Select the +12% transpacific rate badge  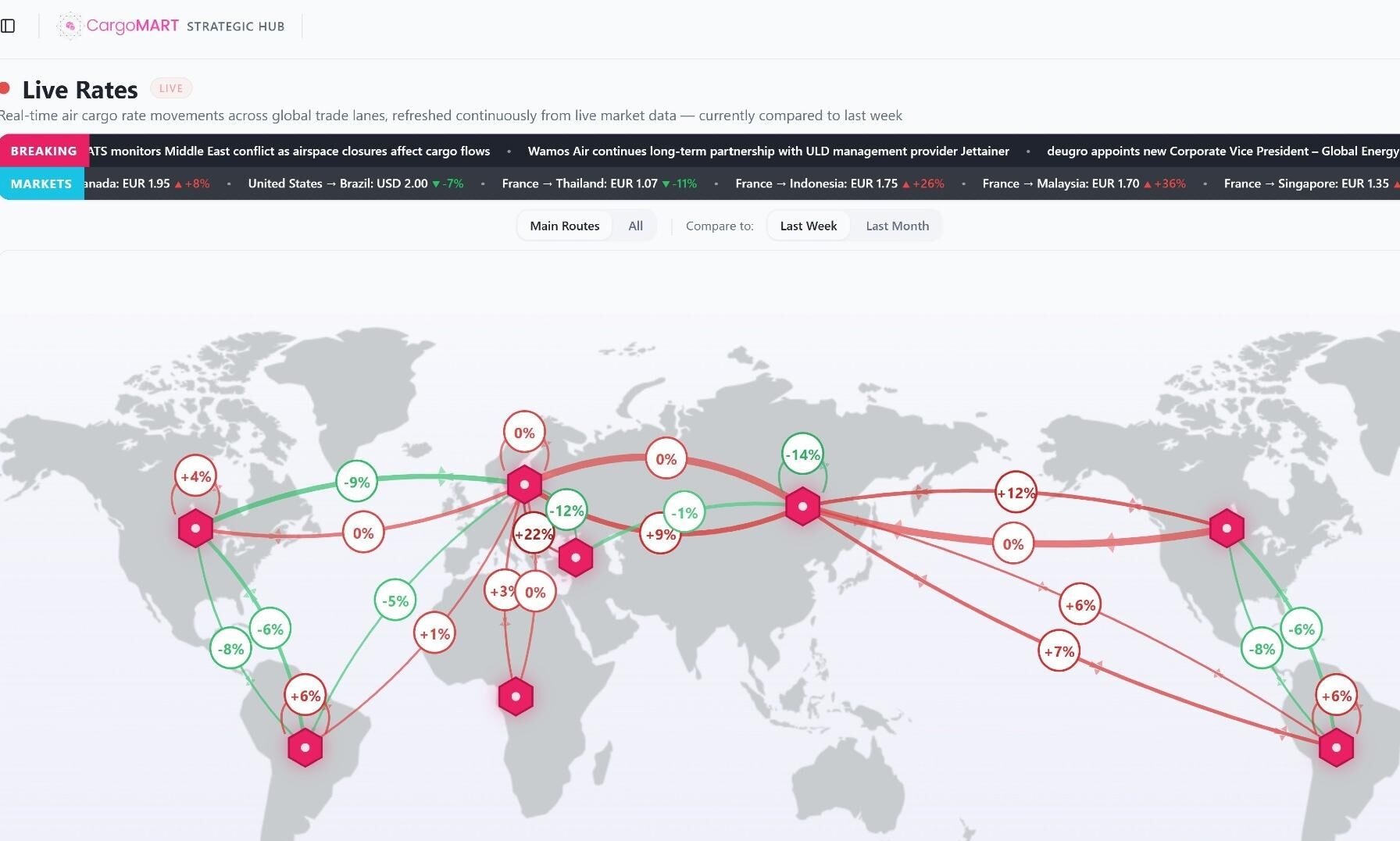1016,493
